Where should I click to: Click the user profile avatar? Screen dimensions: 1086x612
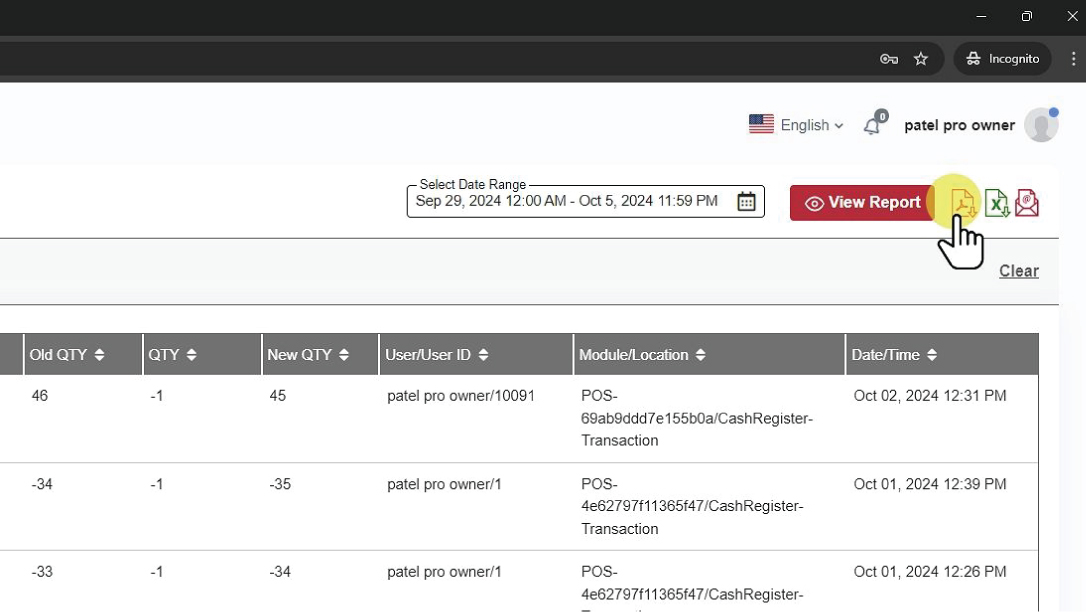1041,125
